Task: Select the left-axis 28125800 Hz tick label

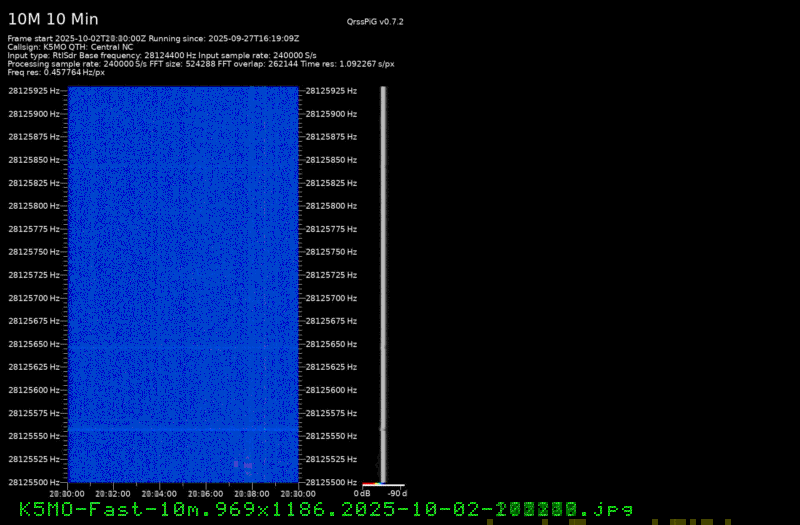Action: (x=34, y=206)
